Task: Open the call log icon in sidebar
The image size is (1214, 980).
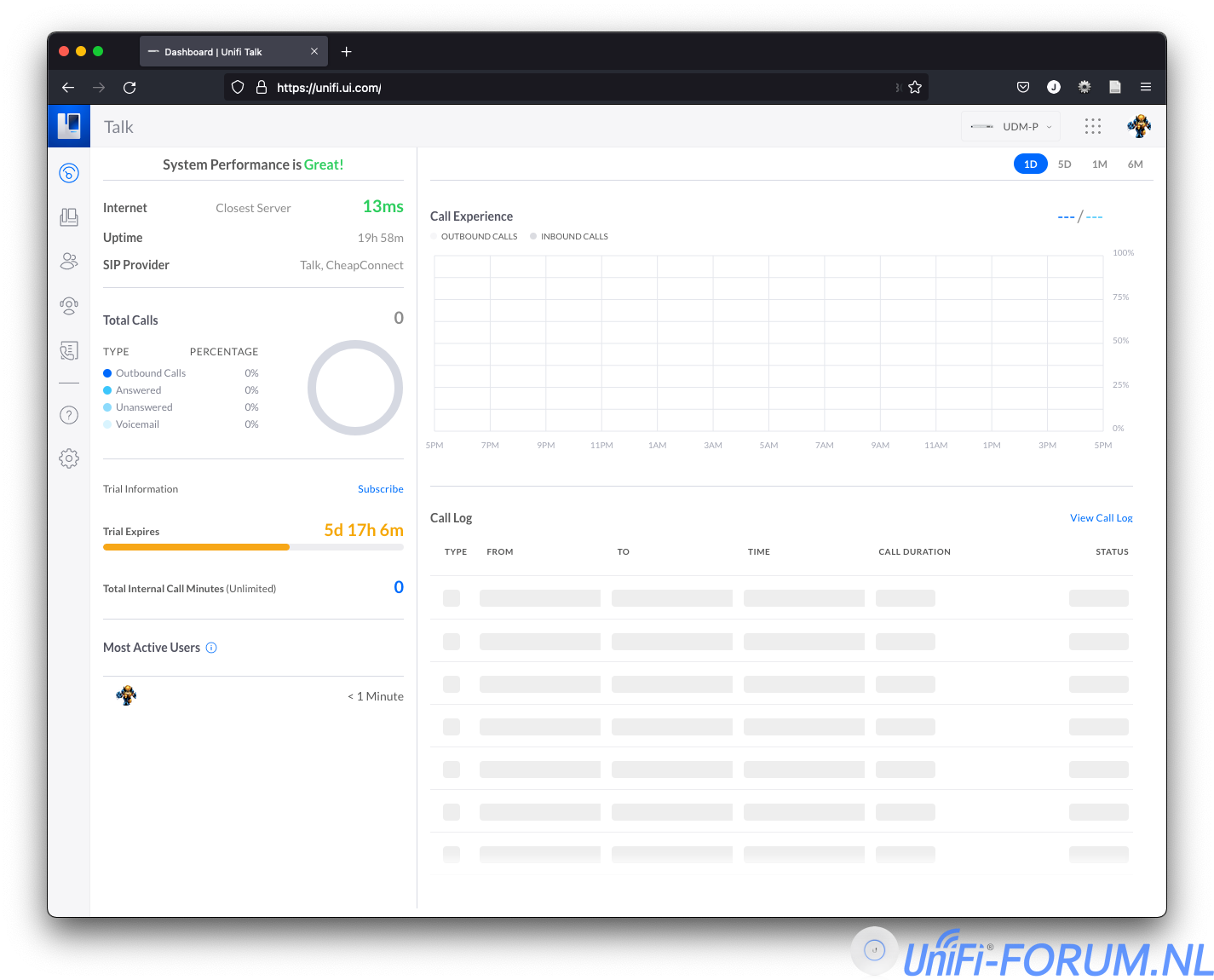Action: coord(69,350)
